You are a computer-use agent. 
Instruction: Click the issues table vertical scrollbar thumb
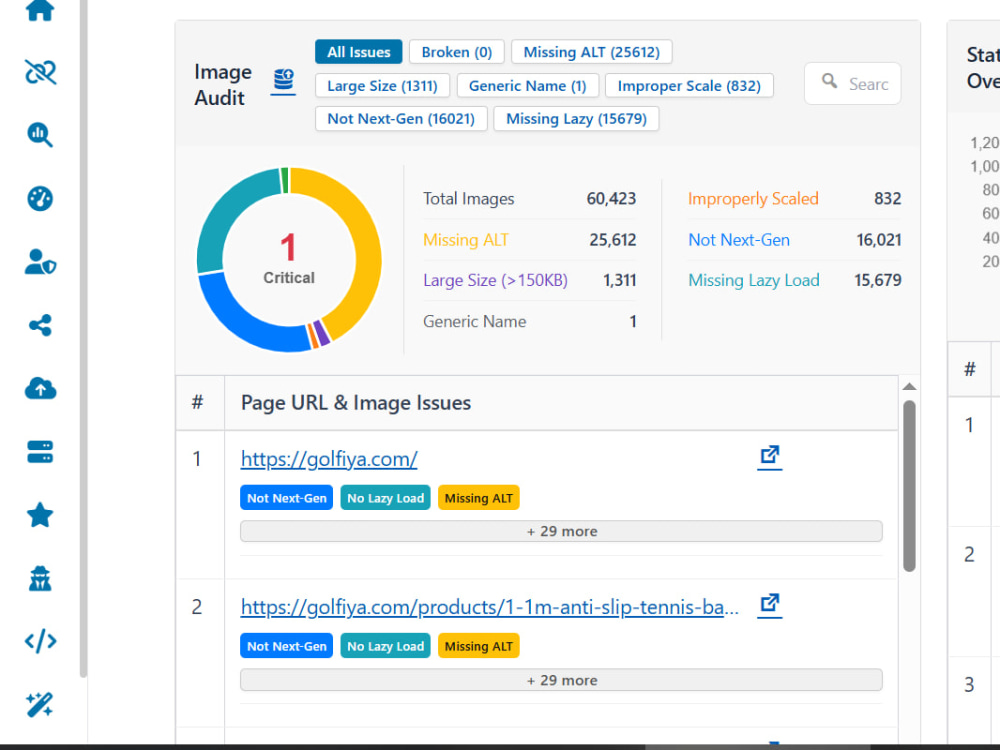pos(909,485)
